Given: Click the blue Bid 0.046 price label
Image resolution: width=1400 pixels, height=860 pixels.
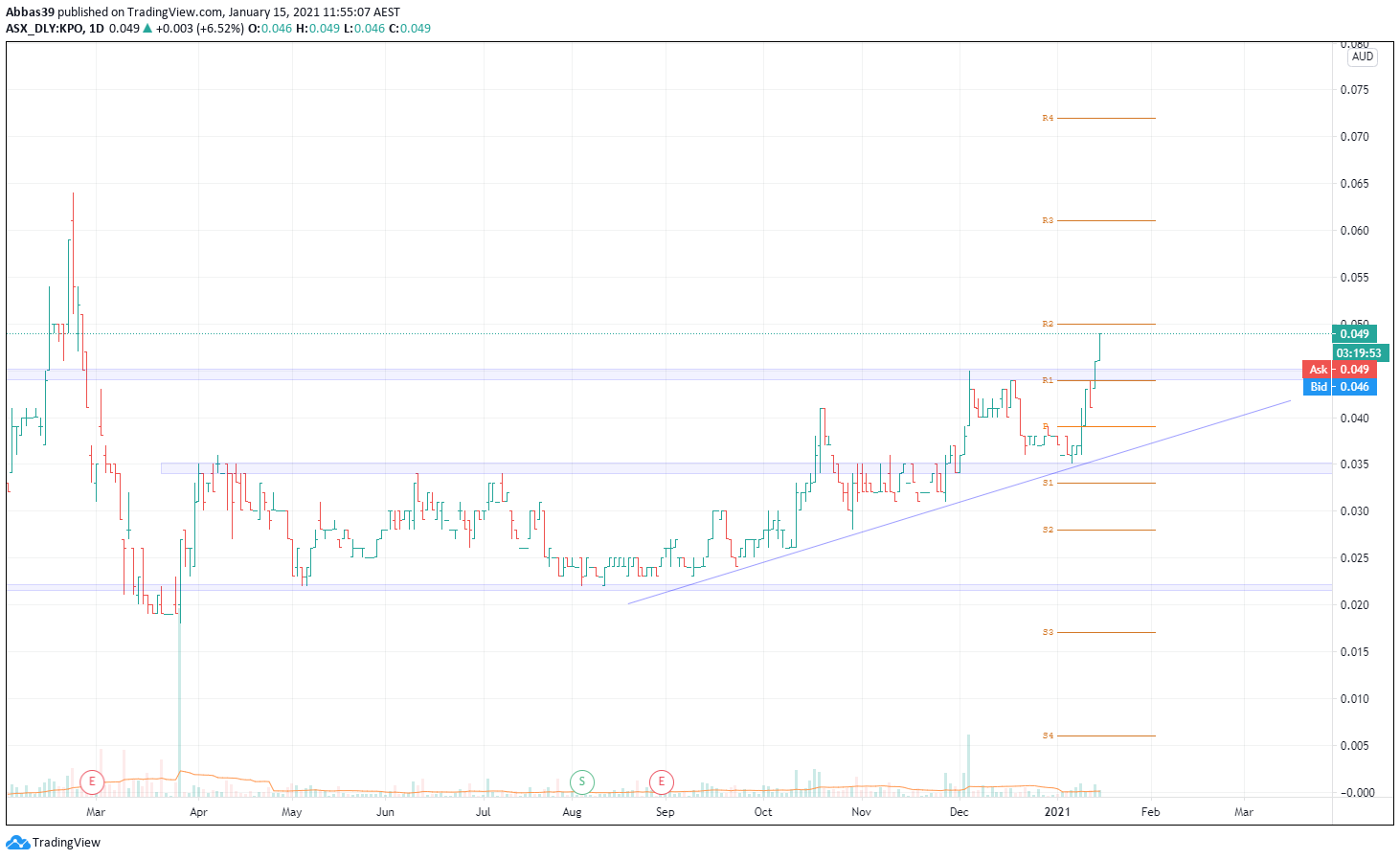Looking at the screenshot, I should point(1341,387).
